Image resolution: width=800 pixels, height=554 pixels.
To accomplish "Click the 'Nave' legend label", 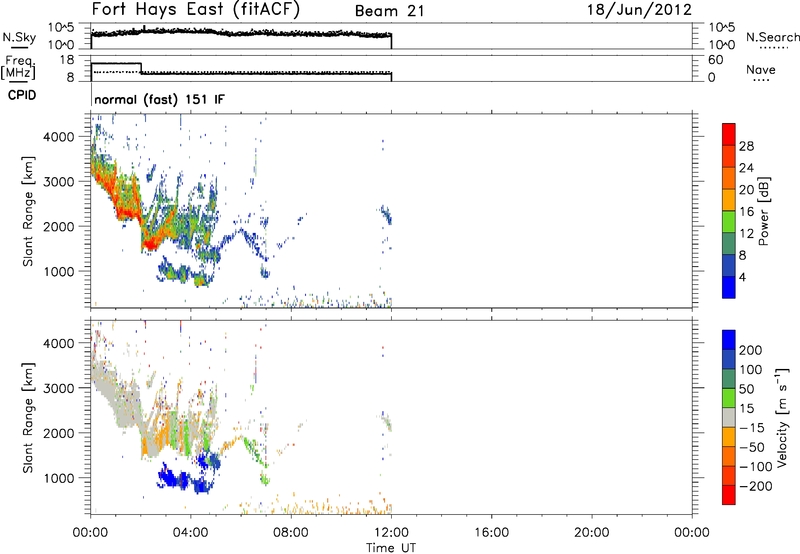I will coord(760,70).
